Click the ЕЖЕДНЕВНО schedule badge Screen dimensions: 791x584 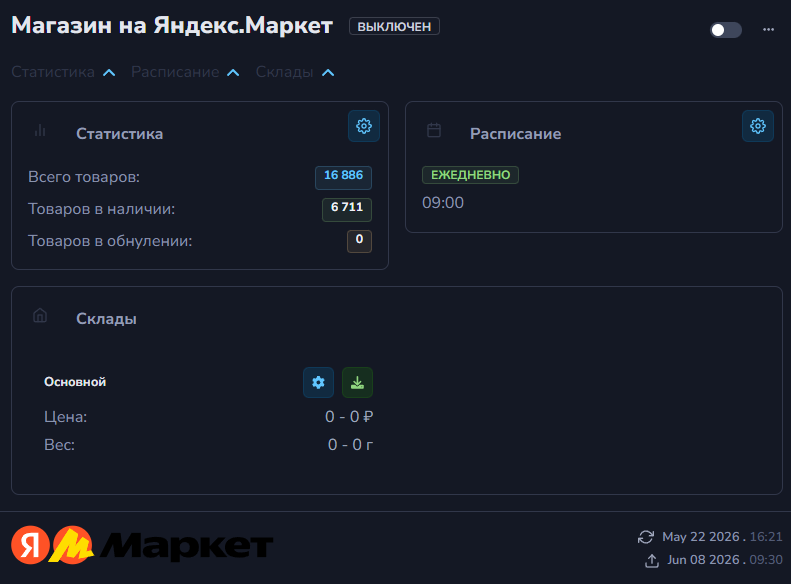[470, 175]
